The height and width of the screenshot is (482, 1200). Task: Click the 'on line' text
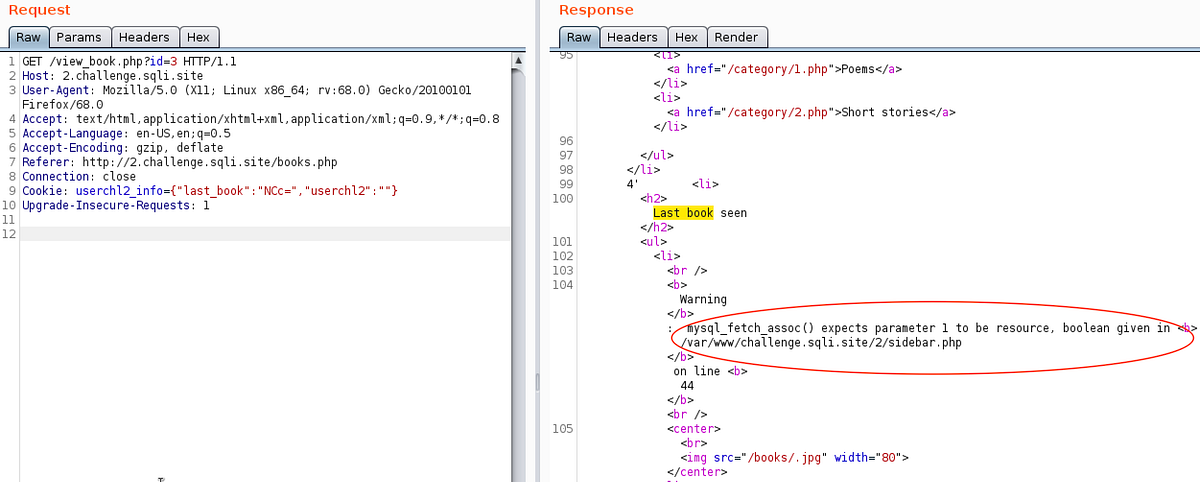point(697,371)
